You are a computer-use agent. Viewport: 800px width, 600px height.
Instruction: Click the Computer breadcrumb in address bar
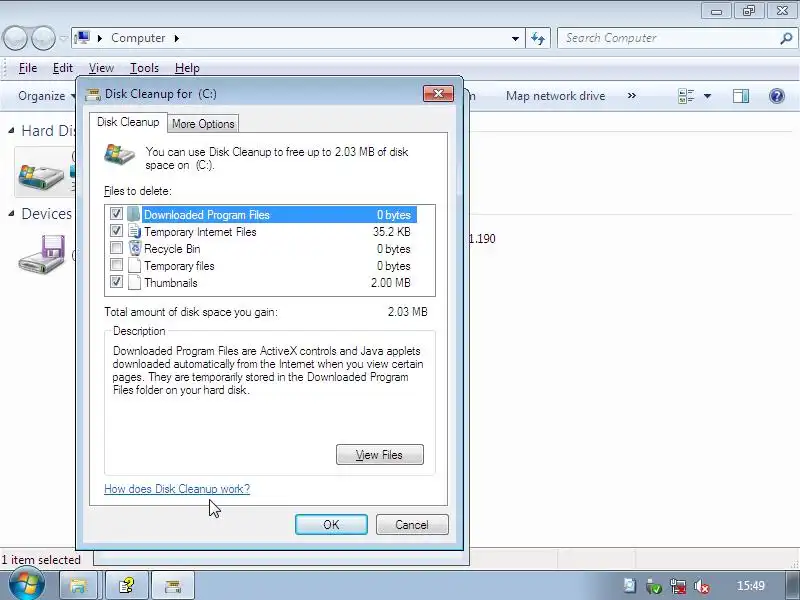(138, 38)
